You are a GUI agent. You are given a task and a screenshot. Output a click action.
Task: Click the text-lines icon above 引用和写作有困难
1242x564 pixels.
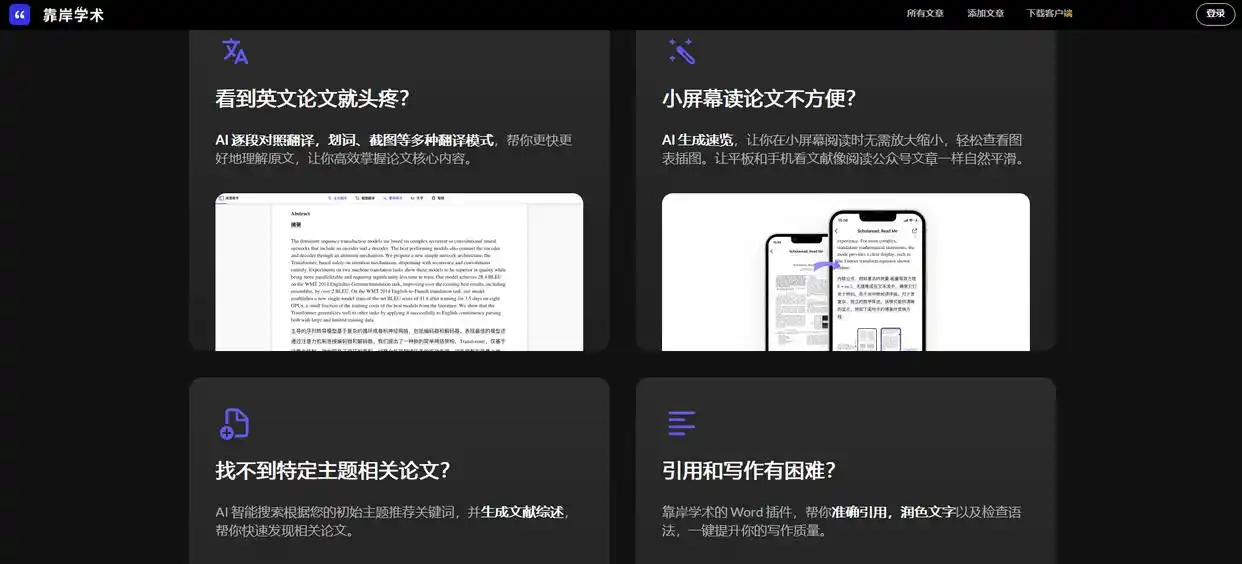(x=681, y=423)
